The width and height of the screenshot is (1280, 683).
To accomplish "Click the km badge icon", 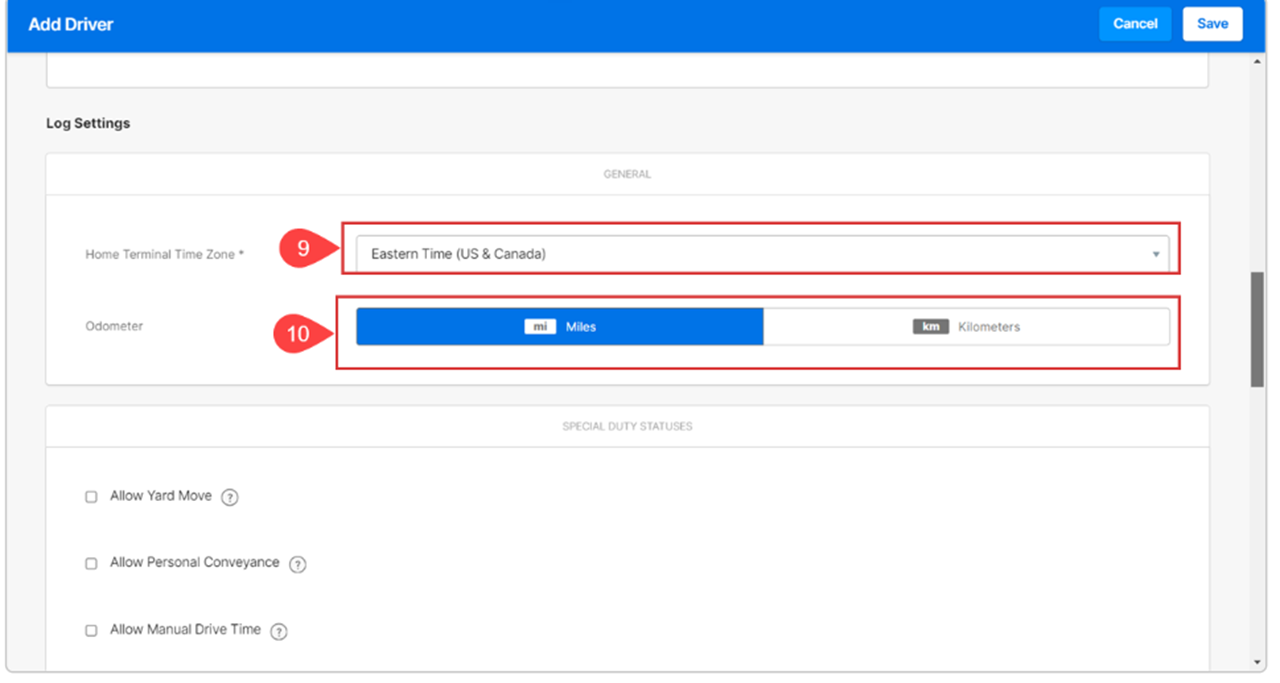I will click(930, 327).
